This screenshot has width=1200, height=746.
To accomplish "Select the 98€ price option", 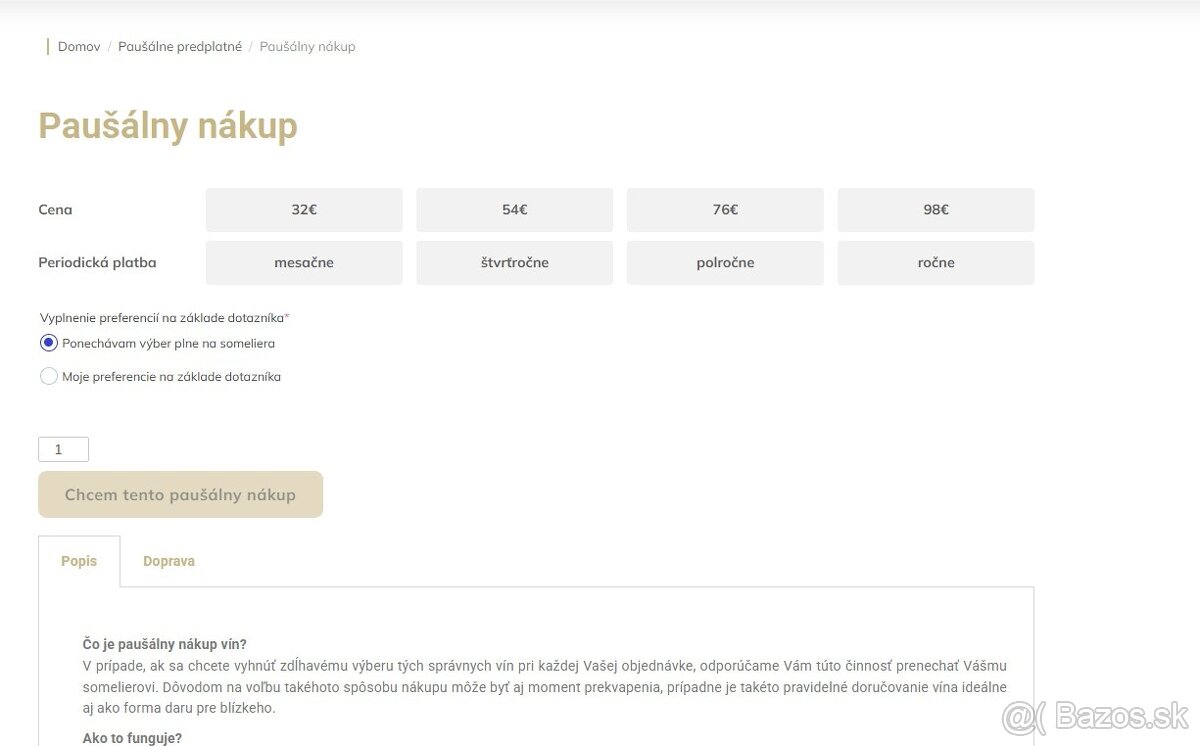I will (x=935, y=210).
